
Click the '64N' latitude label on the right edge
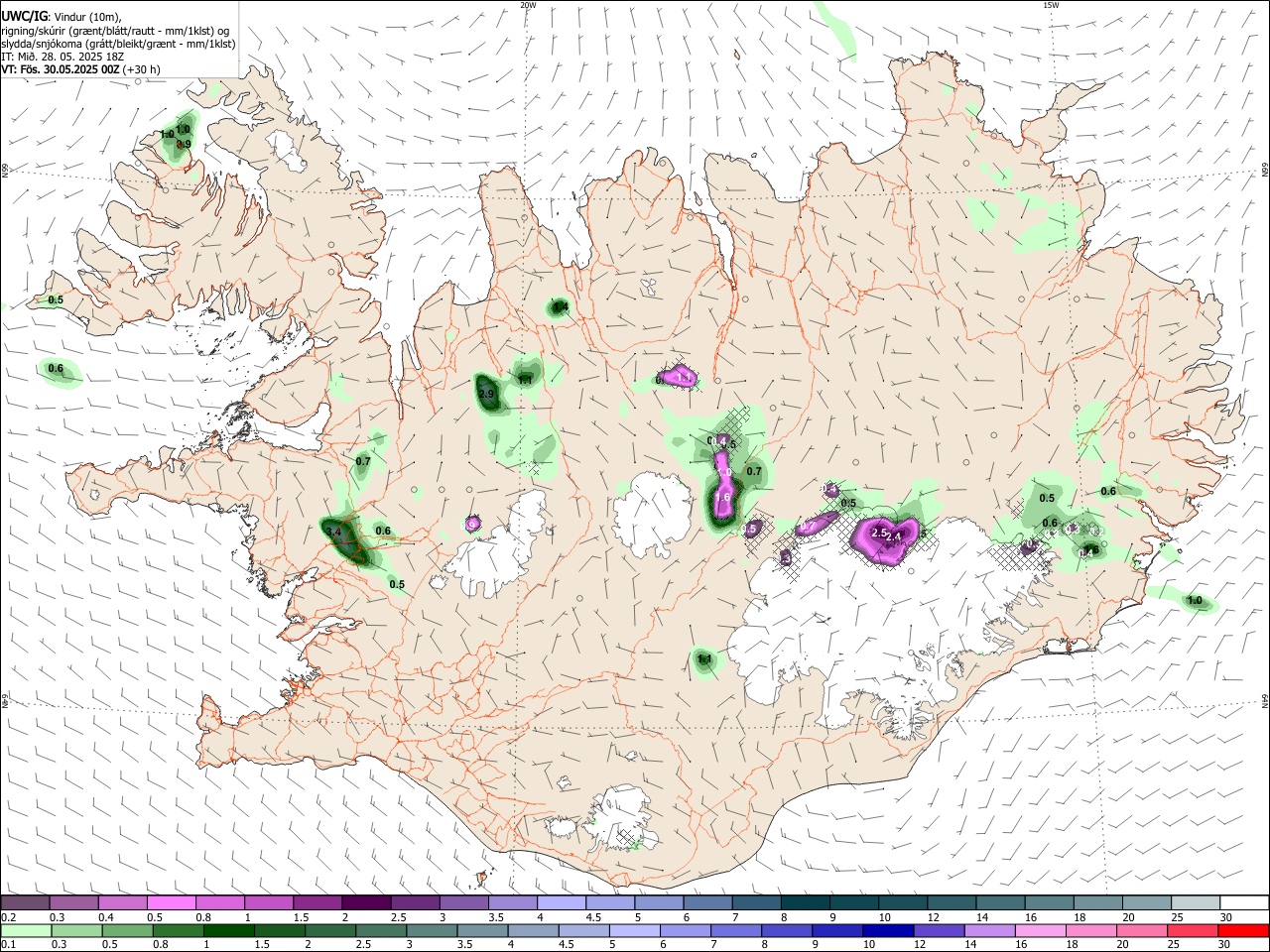coord(1265,701)
